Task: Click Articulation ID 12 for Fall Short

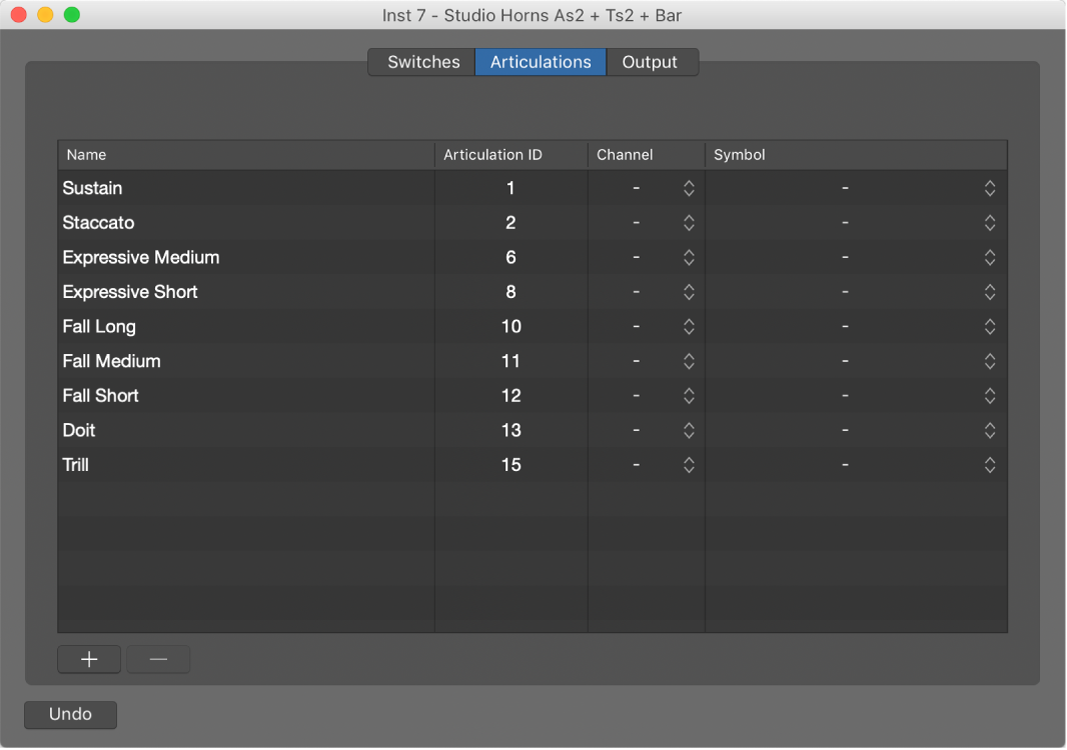Action: point(511,395)
